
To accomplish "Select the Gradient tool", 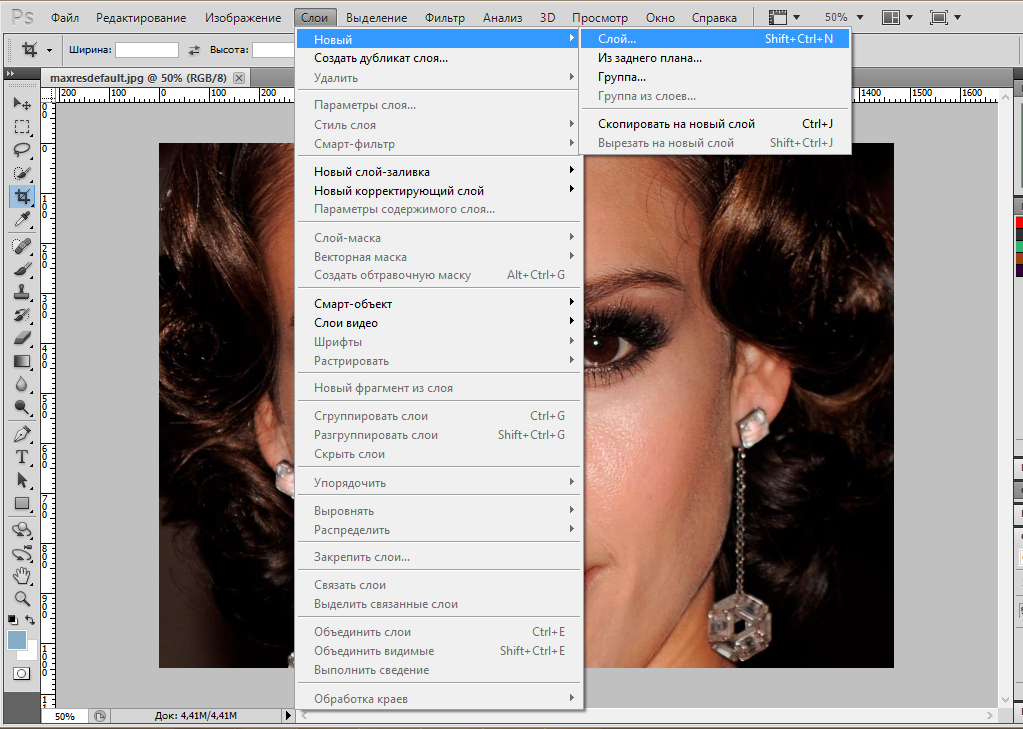I will click(22, 361).
